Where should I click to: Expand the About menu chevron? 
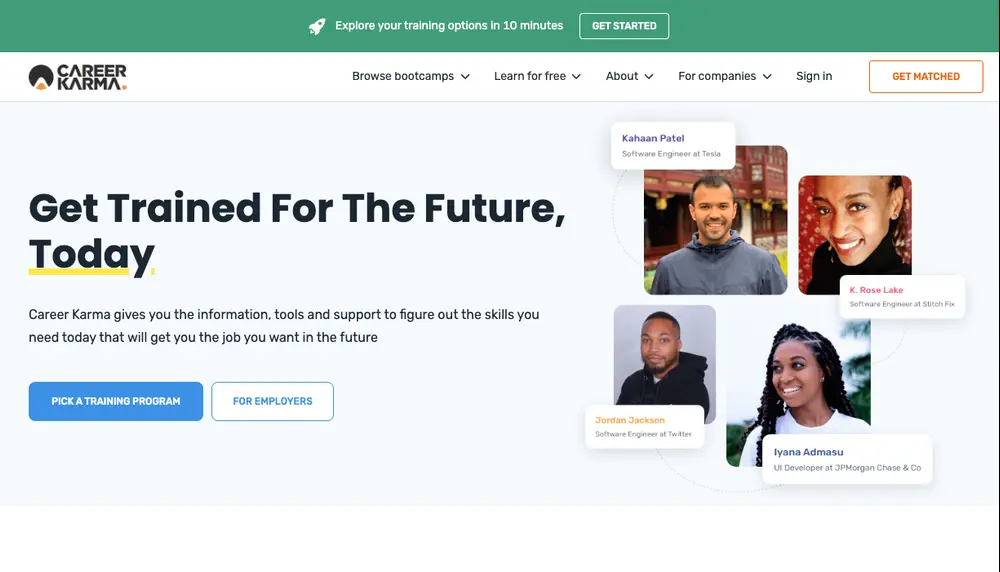[x=649, y=76]
